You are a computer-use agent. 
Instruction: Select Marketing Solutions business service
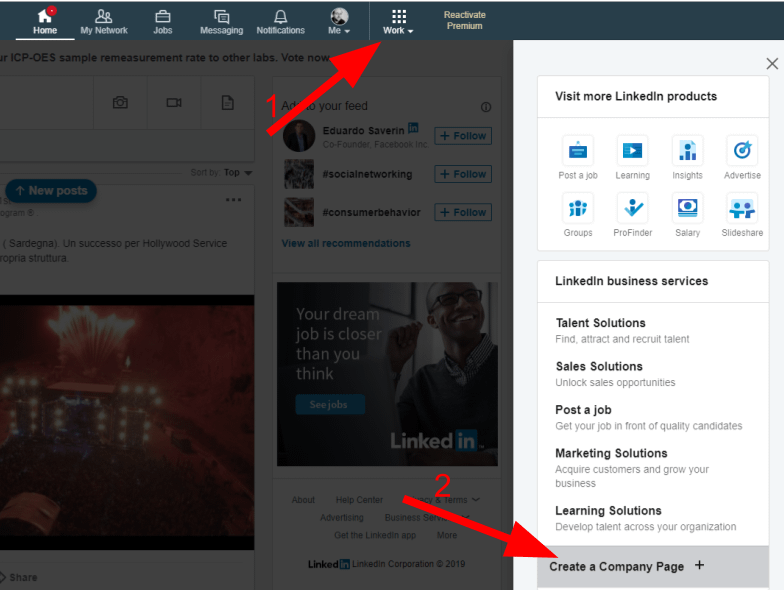pos(632,468)
